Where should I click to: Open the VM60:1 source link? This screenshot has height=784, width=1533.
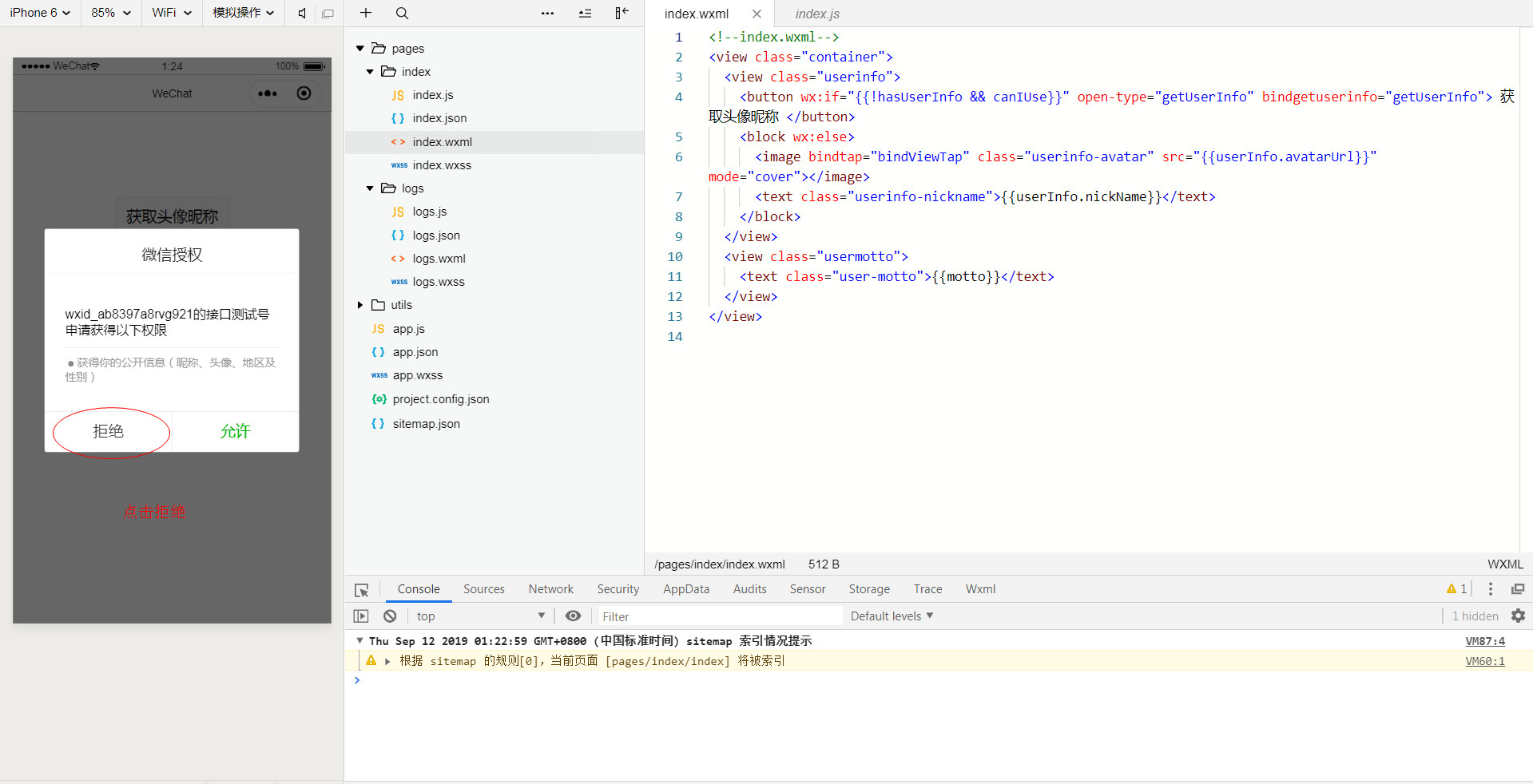click(x=1485, y=661)
